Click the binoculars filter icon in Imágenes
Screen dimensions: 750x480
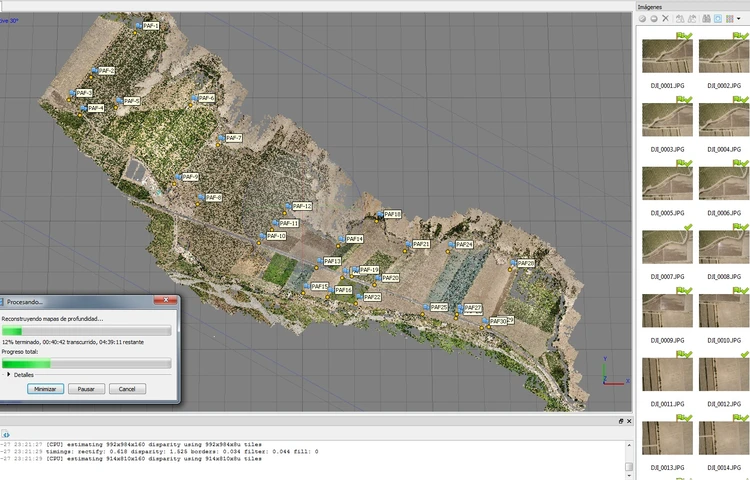[706, 19]
